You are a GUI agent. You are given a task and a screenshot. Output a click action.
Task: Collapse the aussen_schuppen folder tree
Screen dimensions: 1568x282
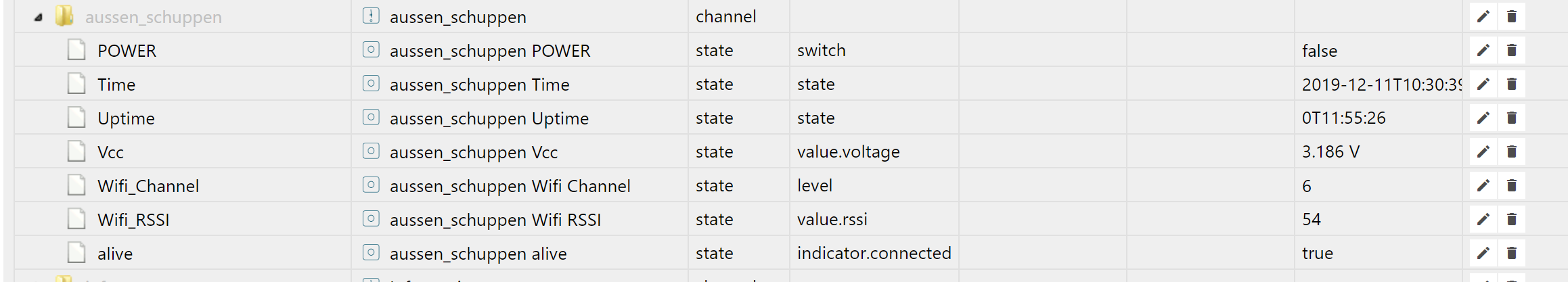(39, 18)
